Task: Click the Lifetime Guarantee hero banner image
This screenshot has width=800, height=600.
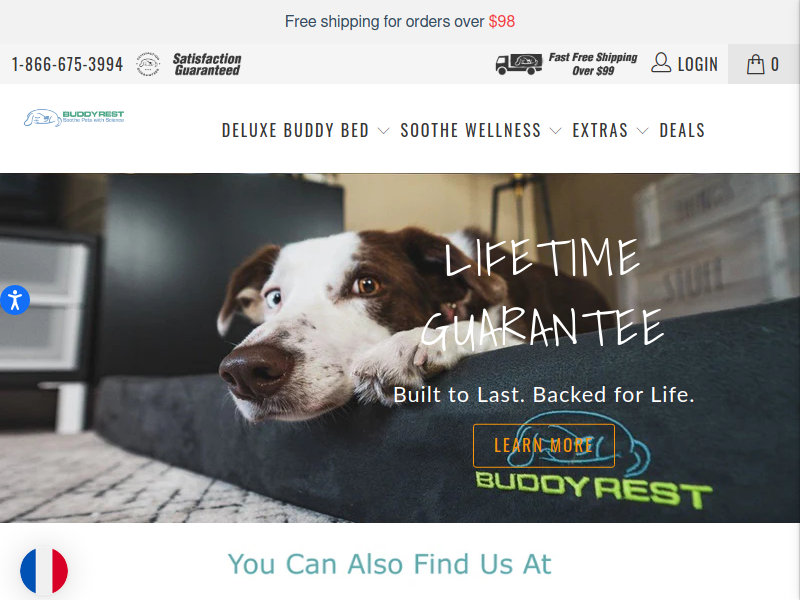Action: tap(400, 348)
